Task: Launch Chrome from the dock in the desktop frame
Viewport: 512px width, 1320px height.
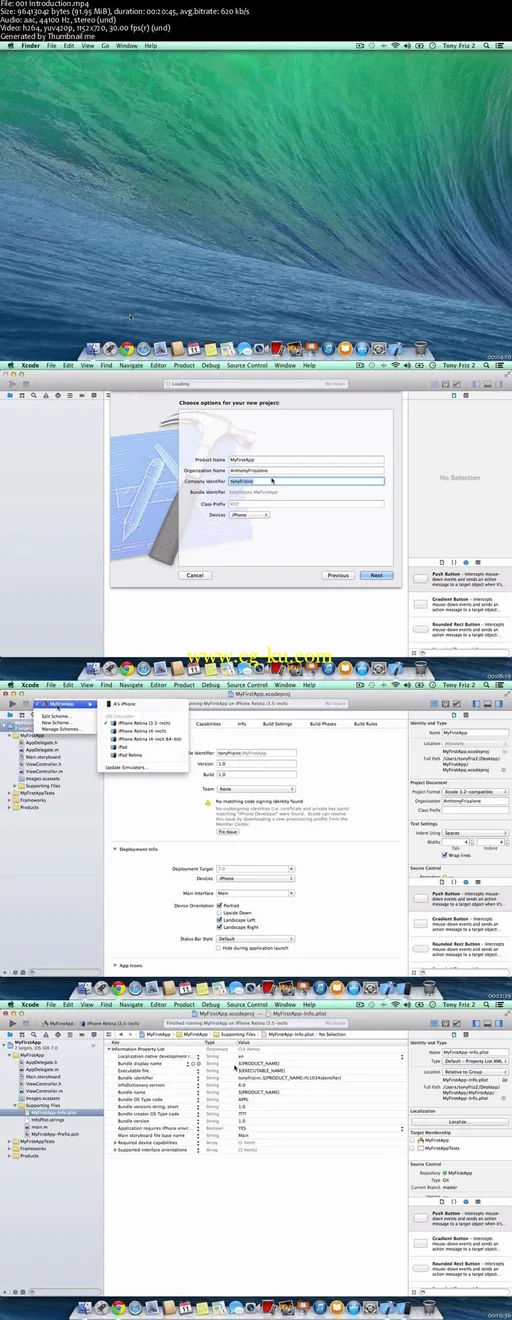Action: [127, 349]
